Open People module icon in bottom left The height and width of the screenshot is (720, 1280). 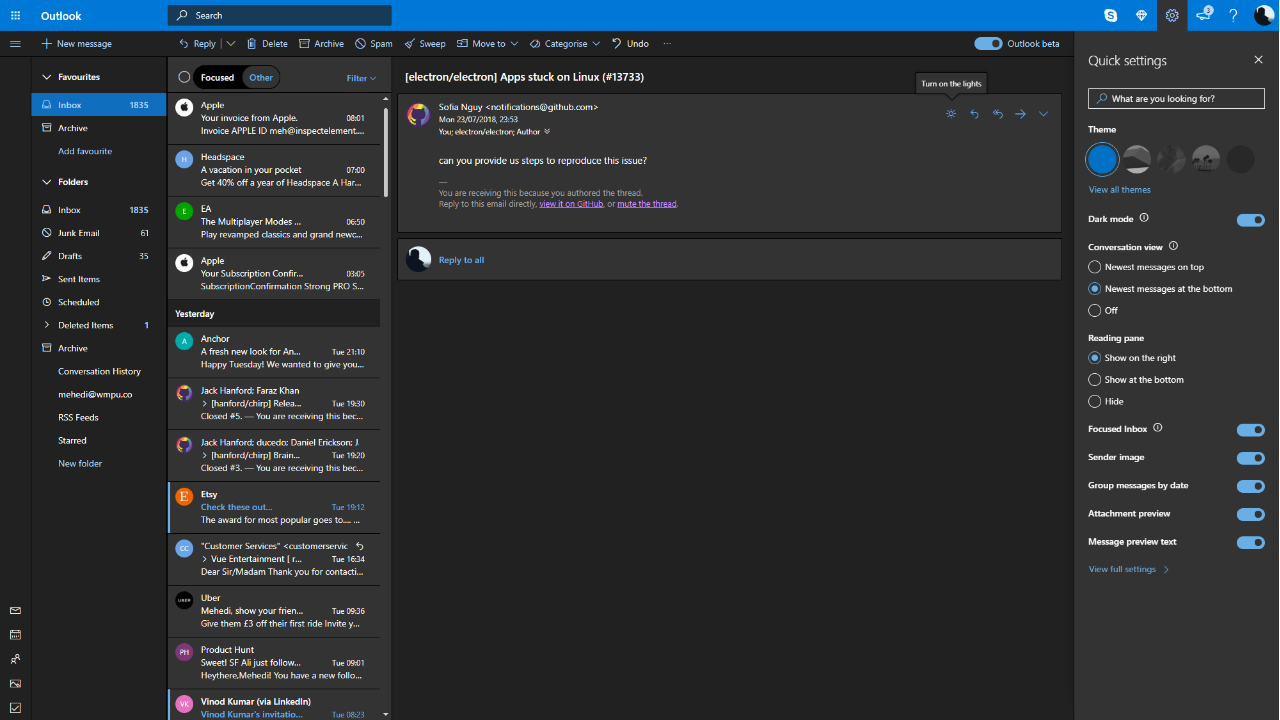point(15,659)
